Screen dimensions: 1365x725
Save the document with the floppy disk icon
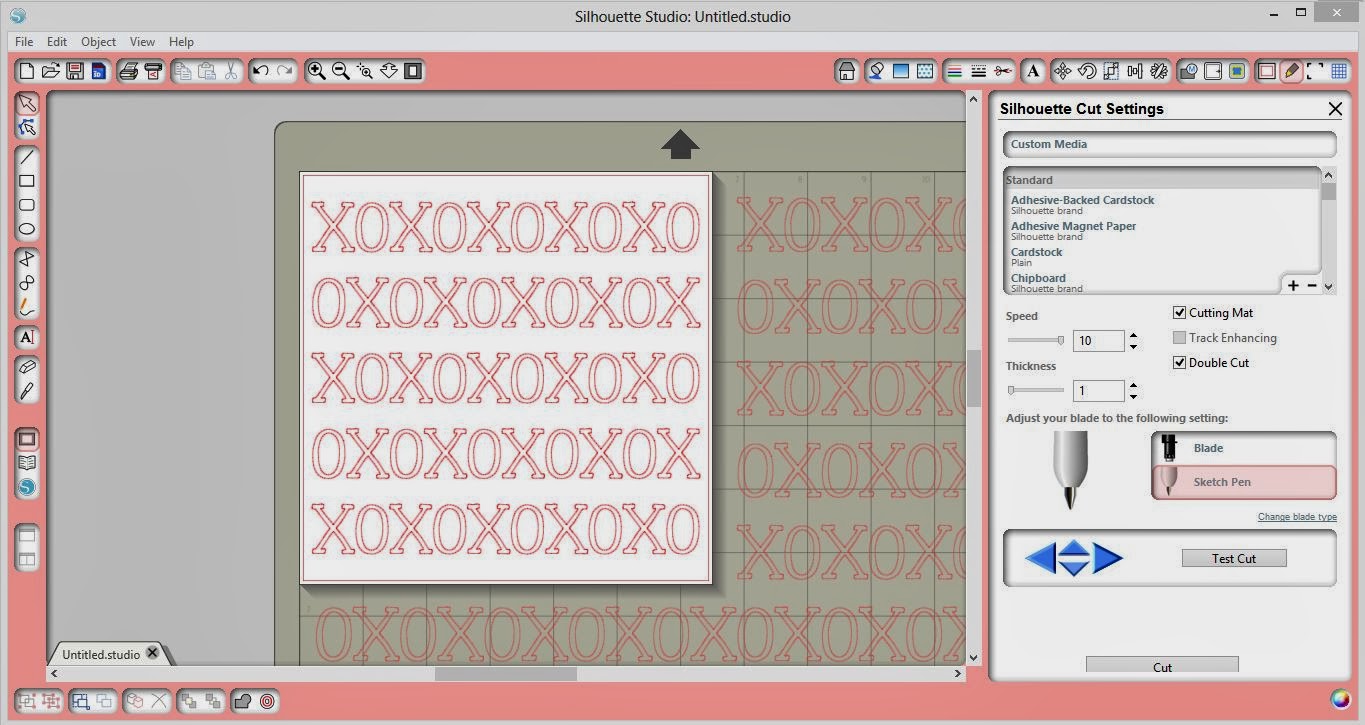pos(75,71)
